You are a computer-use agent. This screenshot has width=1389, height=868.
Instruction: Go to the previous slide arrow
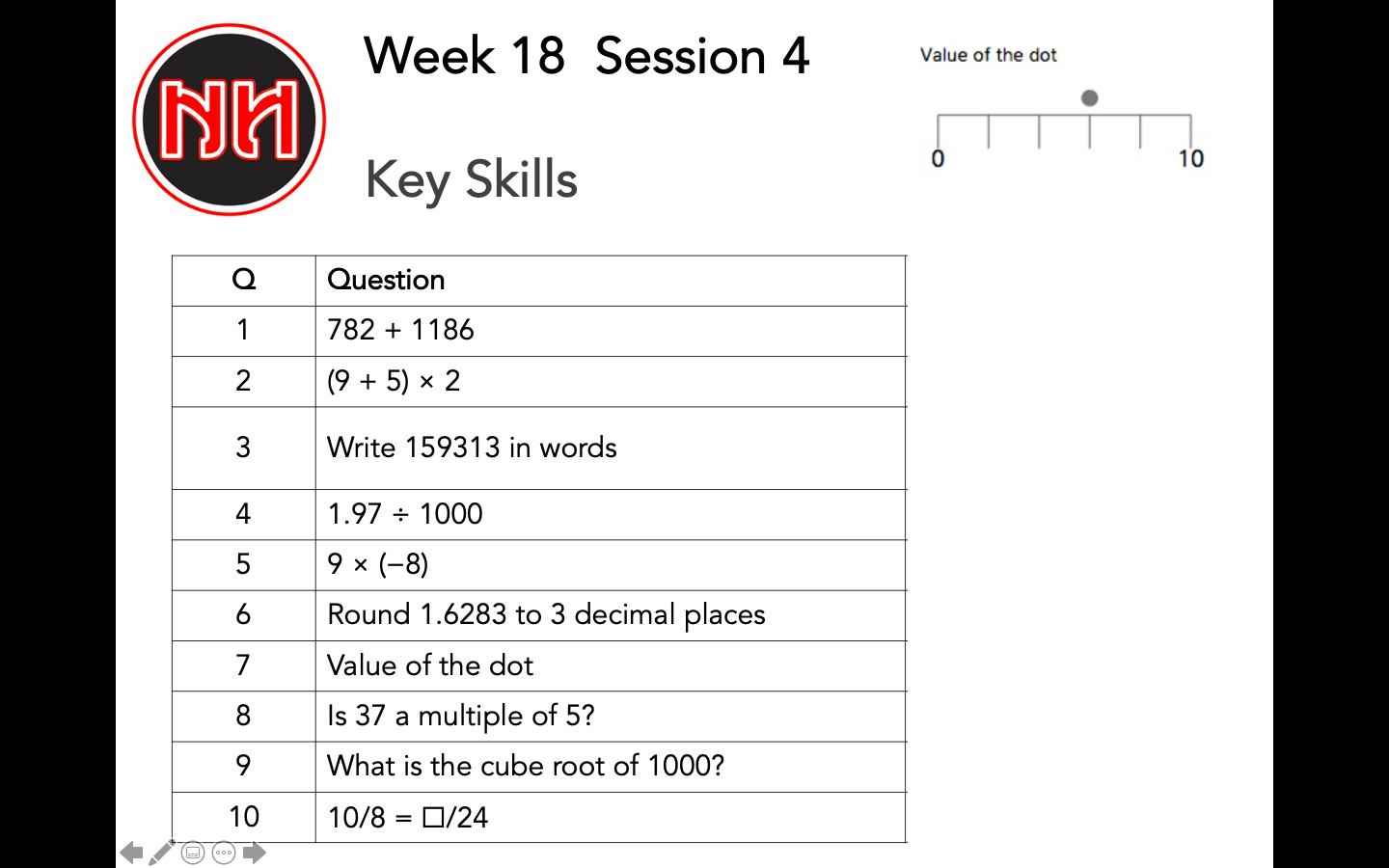(x=131, y=853)
